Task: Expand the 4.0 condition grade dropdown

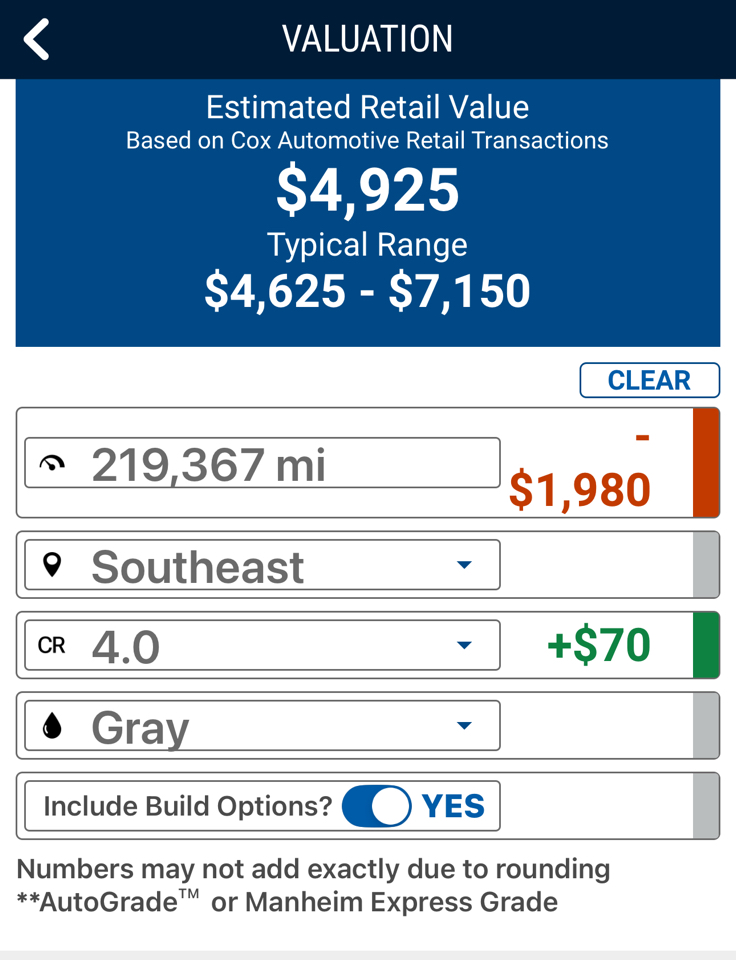Action: pos(464,646)
